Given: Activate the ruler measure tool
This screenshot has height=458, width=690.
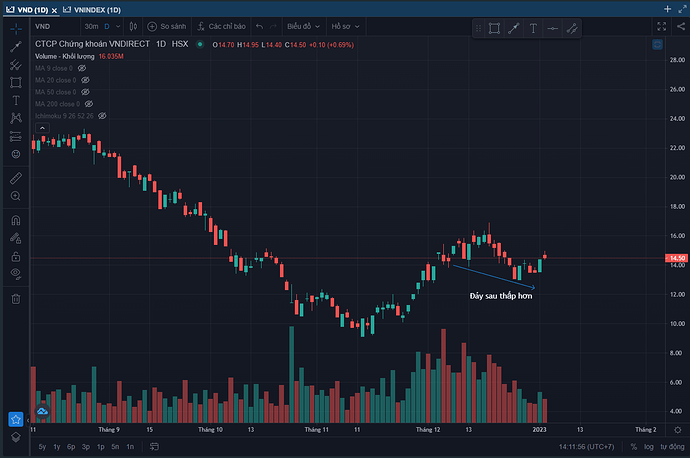Looking at the screenshot, I should click(16, 177).
